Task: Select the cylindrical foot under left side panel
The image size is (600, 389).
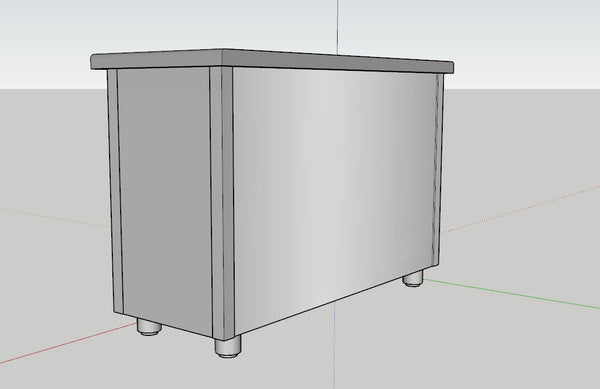Action: (x=149, y=327)
